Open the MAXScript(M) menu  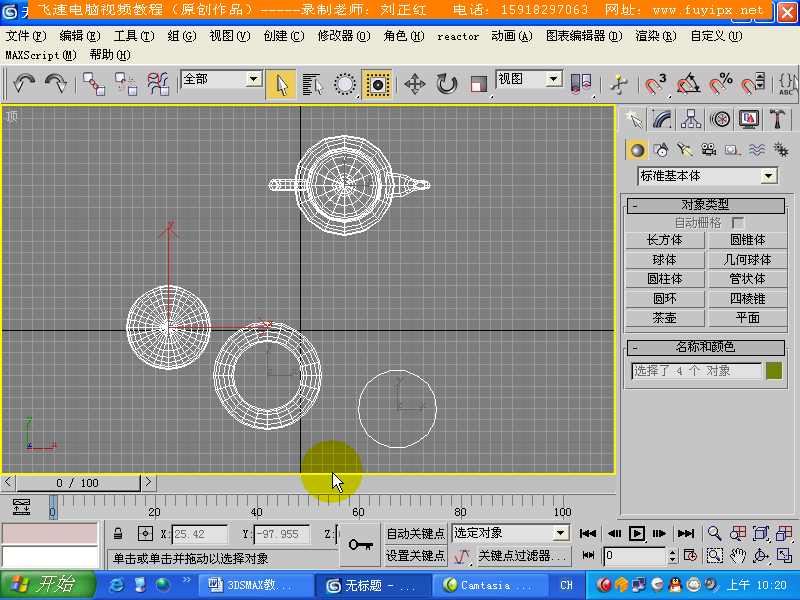click(x=41, y=55)
